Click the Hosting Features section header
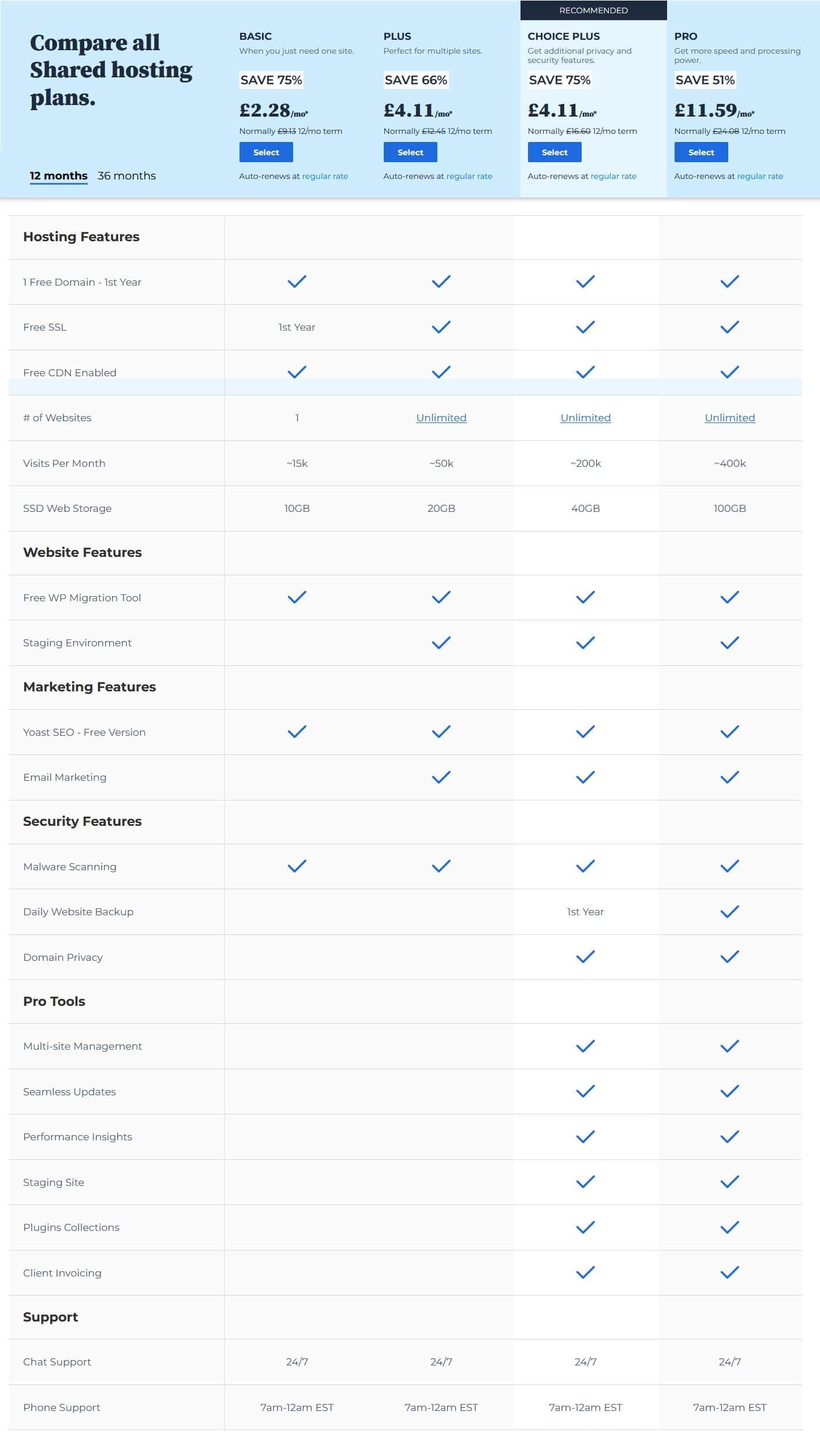Viewport: 820px width, 1456px height. point(81,237)
